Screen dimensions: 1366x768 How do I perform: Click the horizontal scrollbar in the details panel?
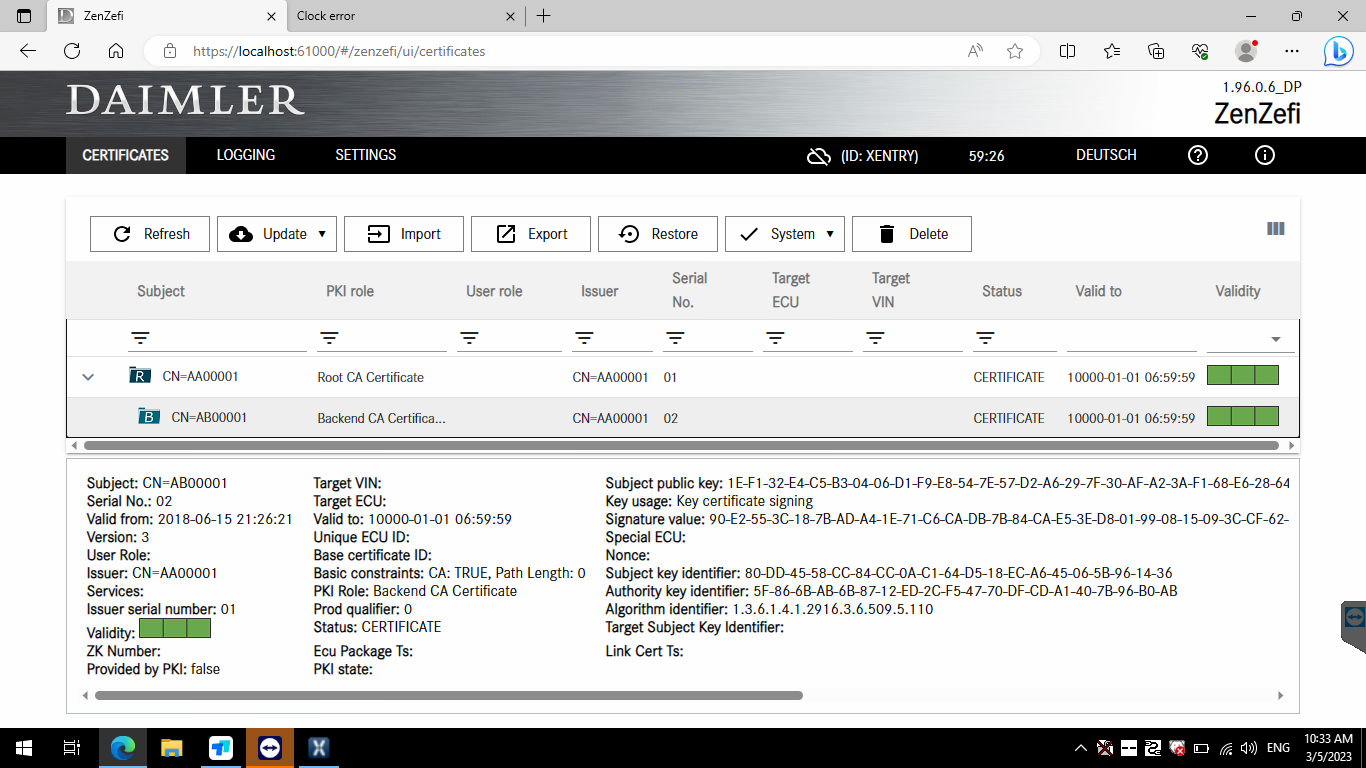[450, 693]
